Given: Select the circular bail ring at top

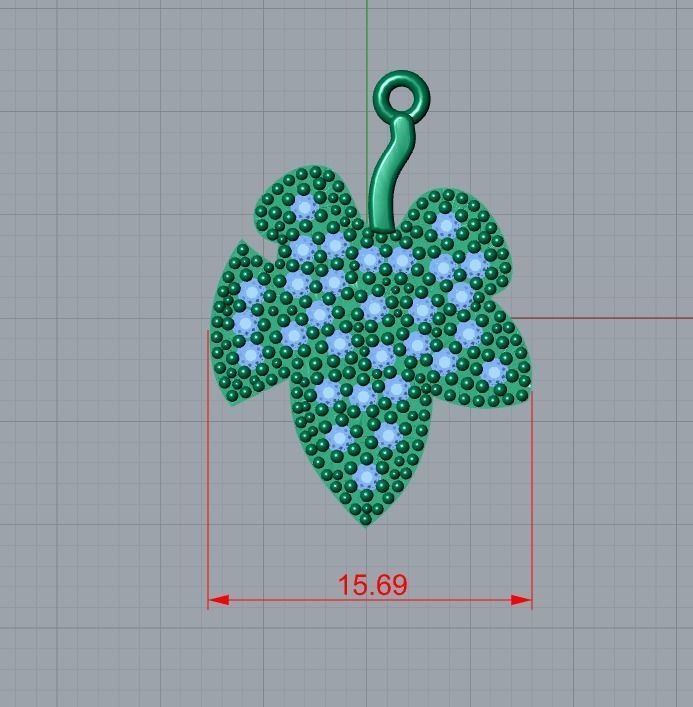Looking at the screenshot, I should click(401, 96).
